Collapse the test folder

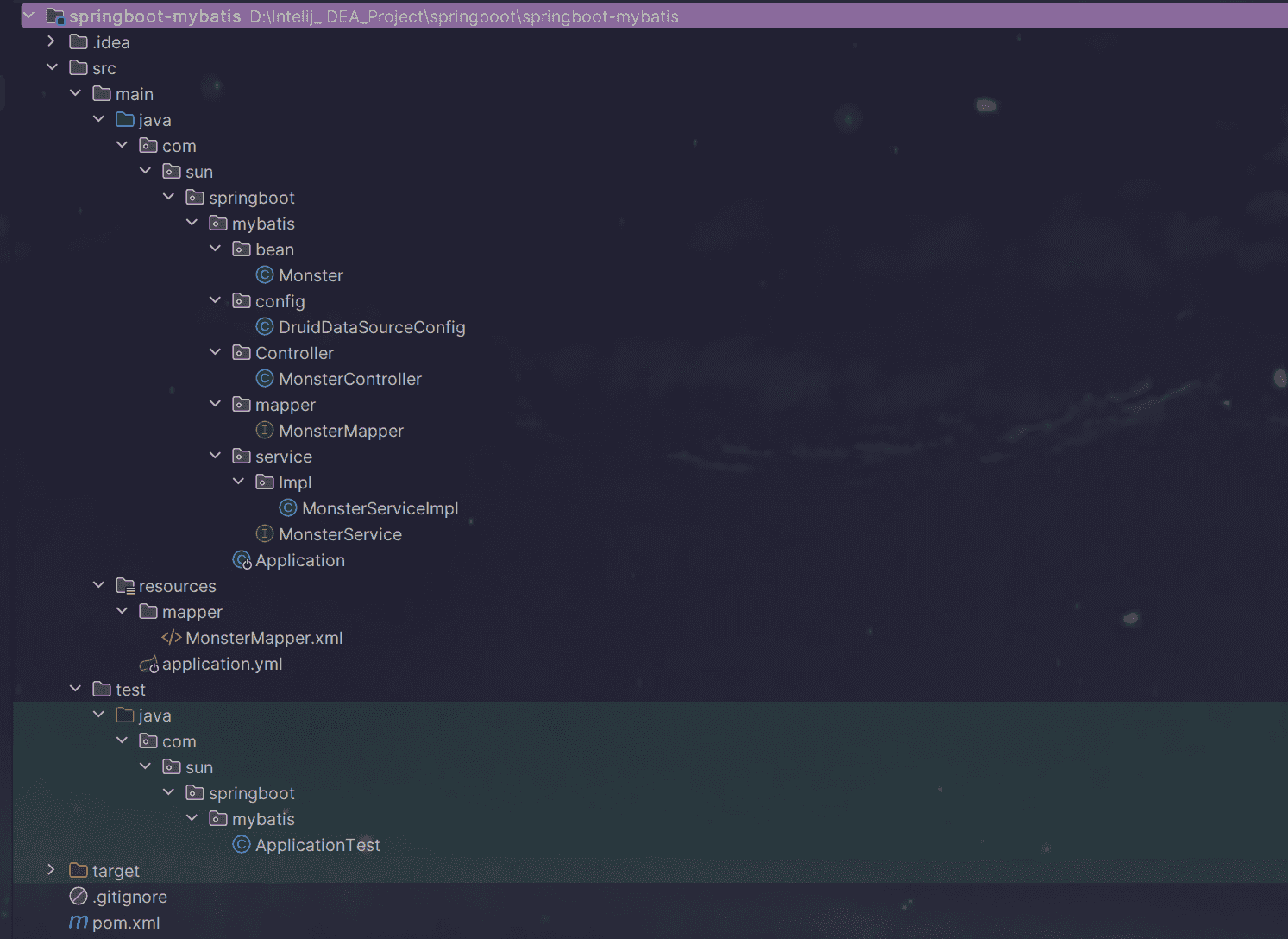click(76, 689)
